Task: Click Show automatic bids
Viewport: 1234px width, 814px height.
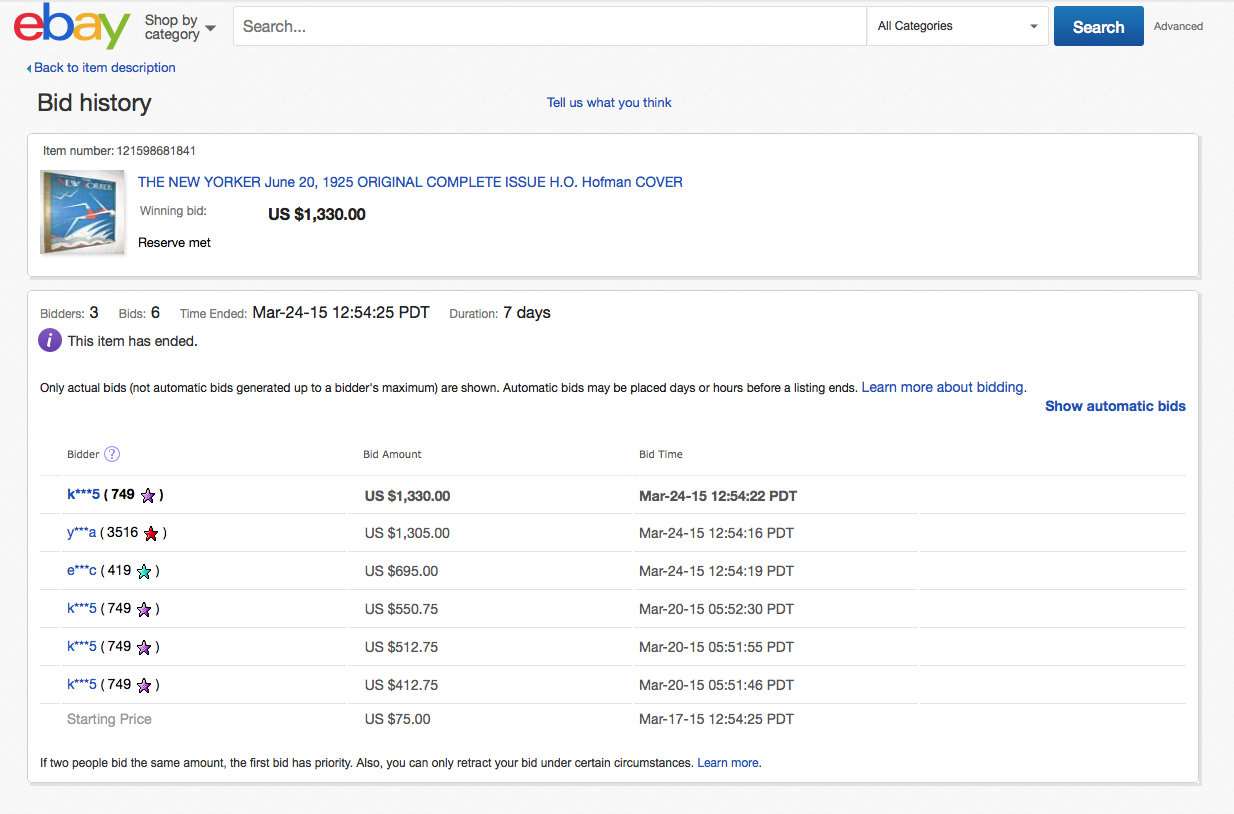Action: pyautogui.click(x=1115, y=406)
